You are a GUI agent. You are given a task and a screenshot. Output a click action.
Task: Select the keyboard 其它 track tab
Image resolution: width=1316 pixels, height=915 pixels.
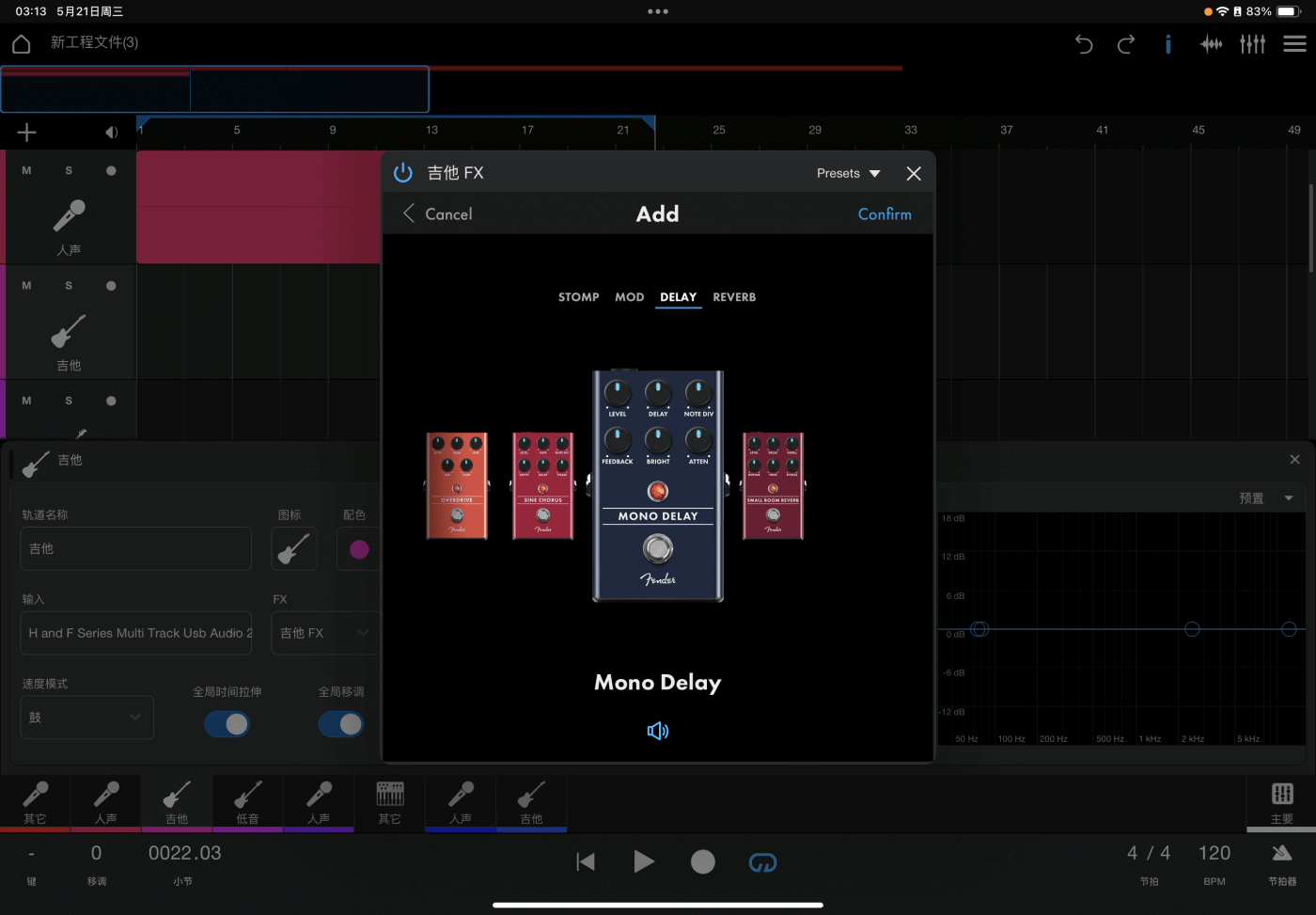coord(389,802)
